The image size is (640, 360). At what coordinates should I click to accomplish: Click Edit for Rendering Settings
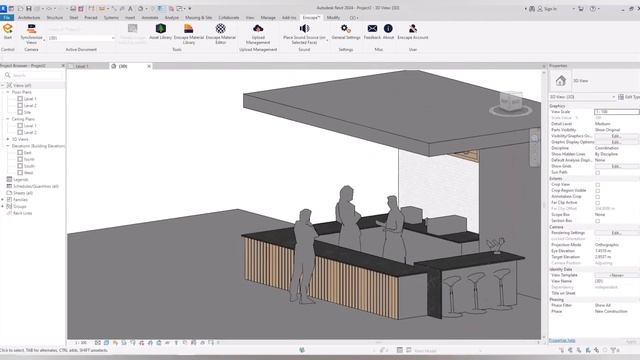click(616, 233)
